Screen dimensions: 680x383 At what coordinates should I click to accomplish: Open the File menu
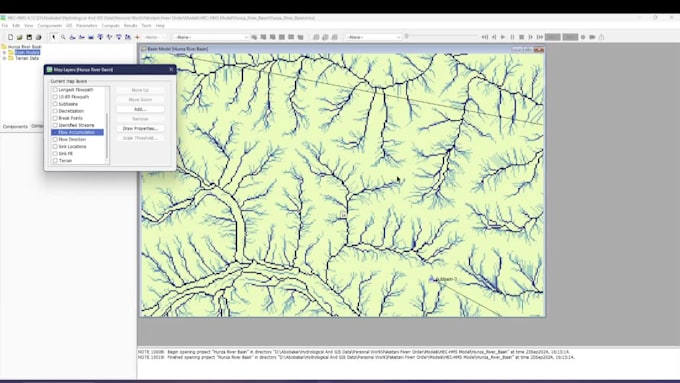coord(5,26)
